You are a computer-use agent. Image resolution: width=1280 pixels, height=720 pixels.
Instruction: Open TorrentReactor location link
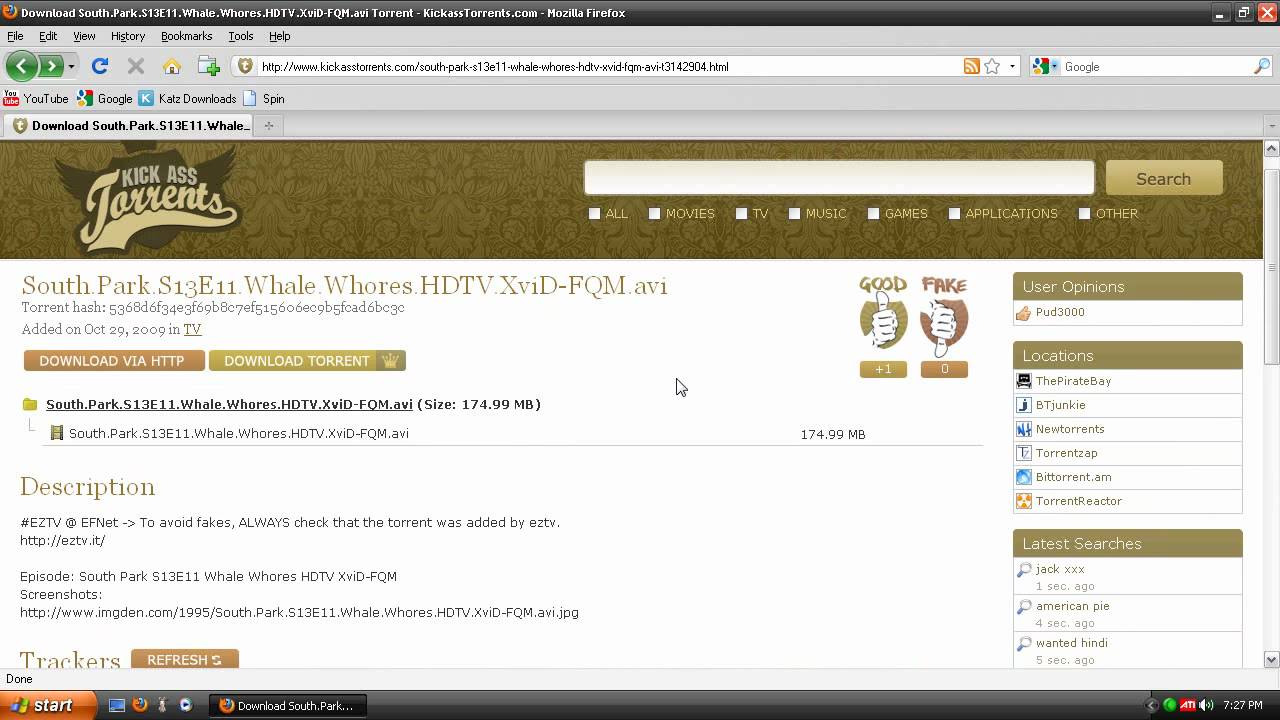1079,501
